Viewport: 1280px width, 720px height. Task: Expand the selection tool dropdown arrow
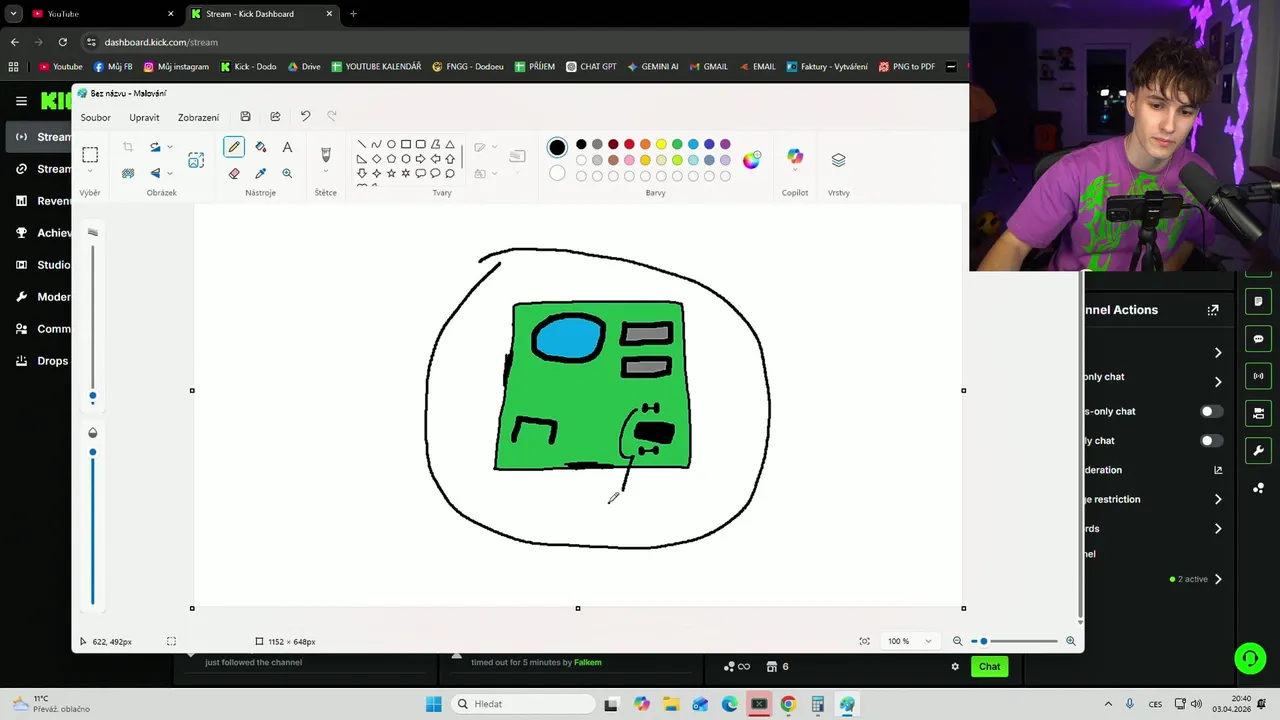(90, 172)
